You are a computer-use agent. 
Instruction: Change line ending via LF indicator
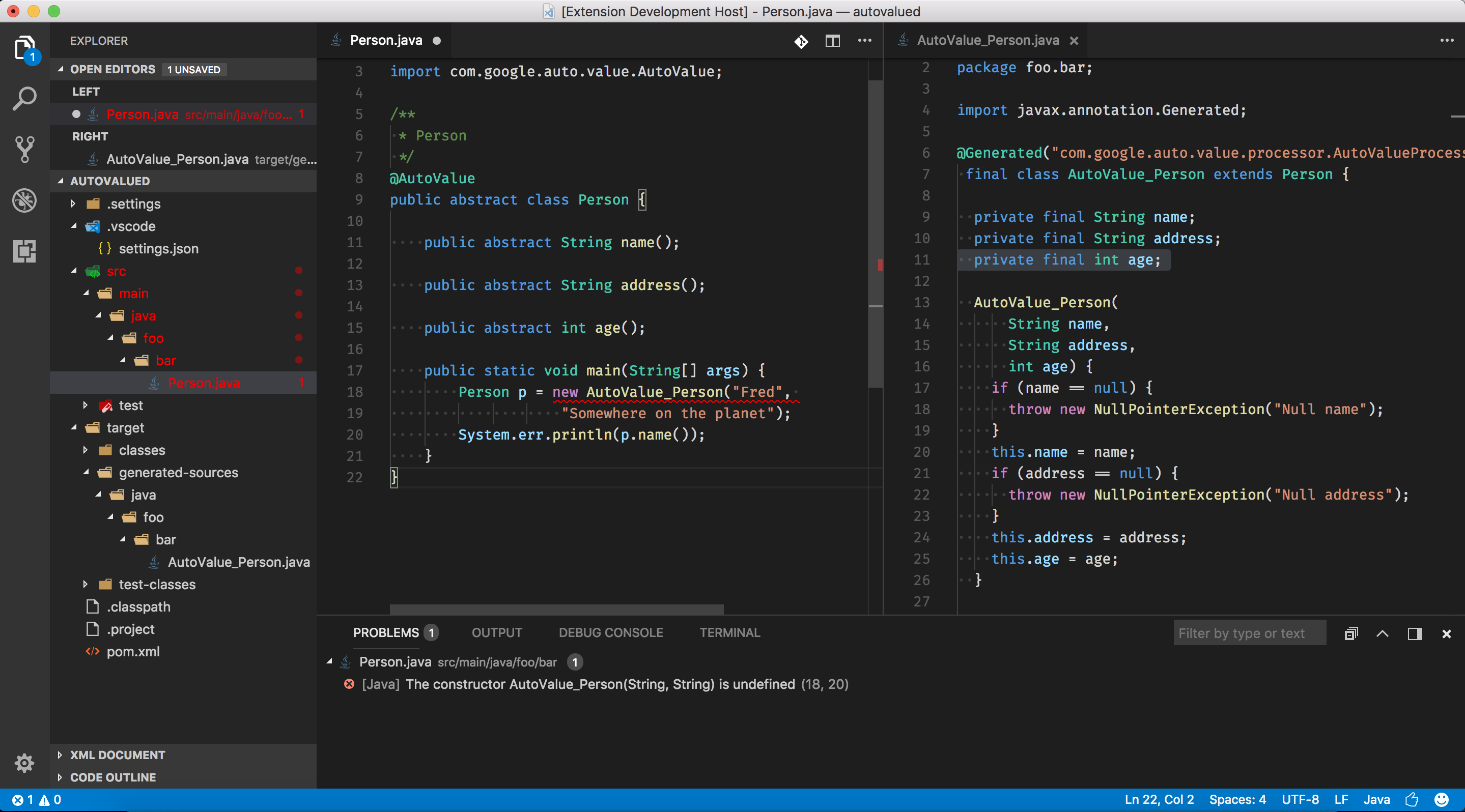(1341, 800)
